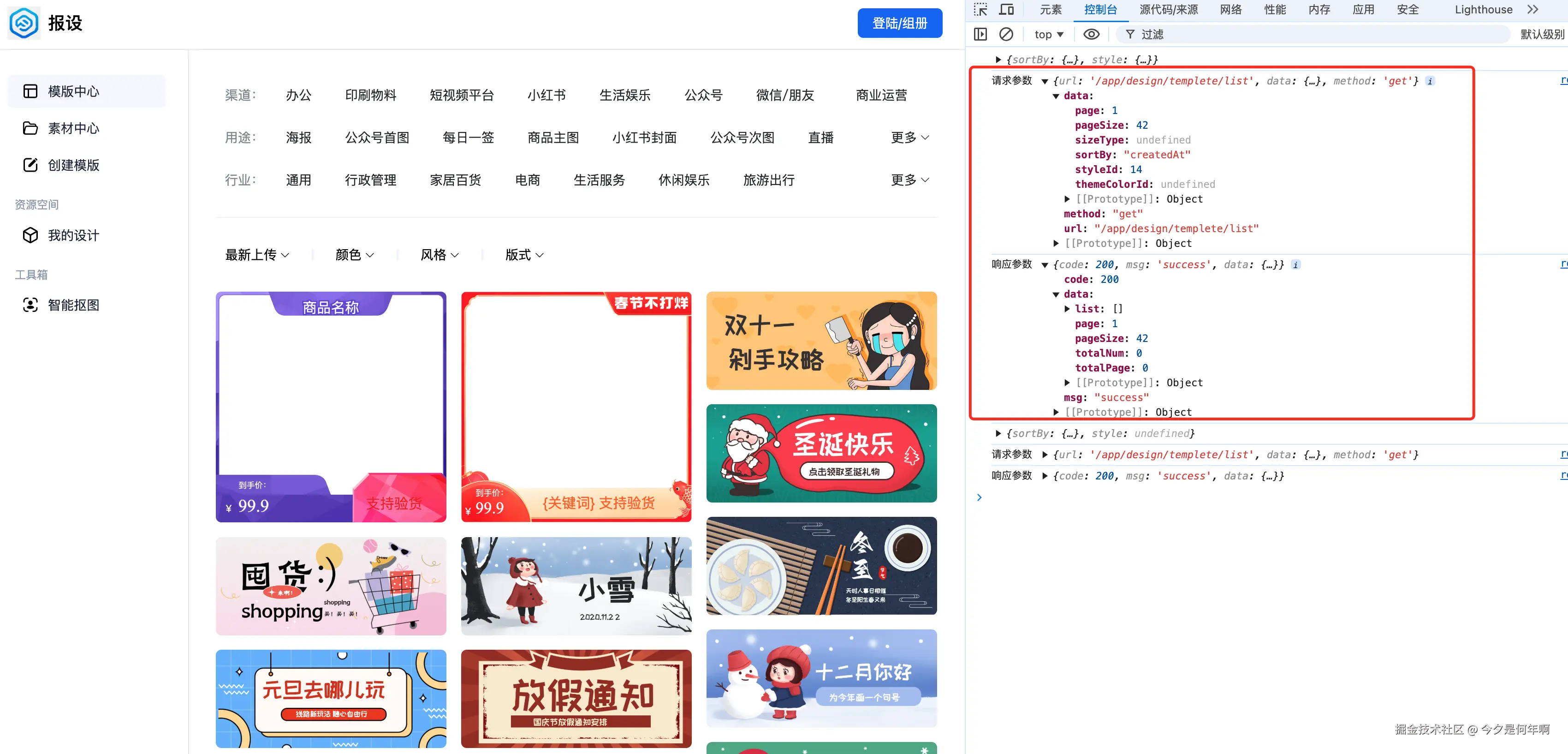1568x754 pixels.
Task: Show more DevTools tabs chevron
Action: click(1532, 10)
